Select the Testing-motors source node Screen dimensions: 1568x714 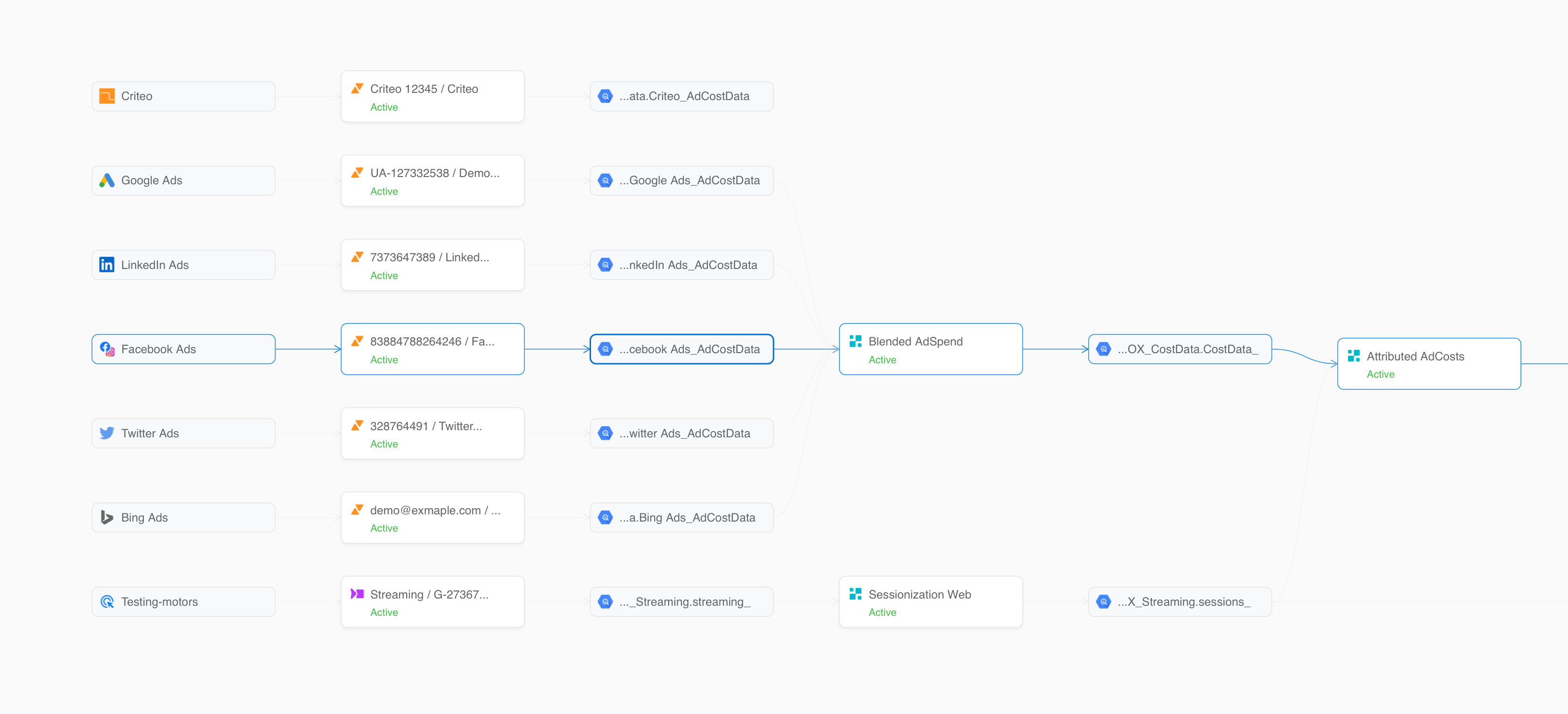coord(183,601)
